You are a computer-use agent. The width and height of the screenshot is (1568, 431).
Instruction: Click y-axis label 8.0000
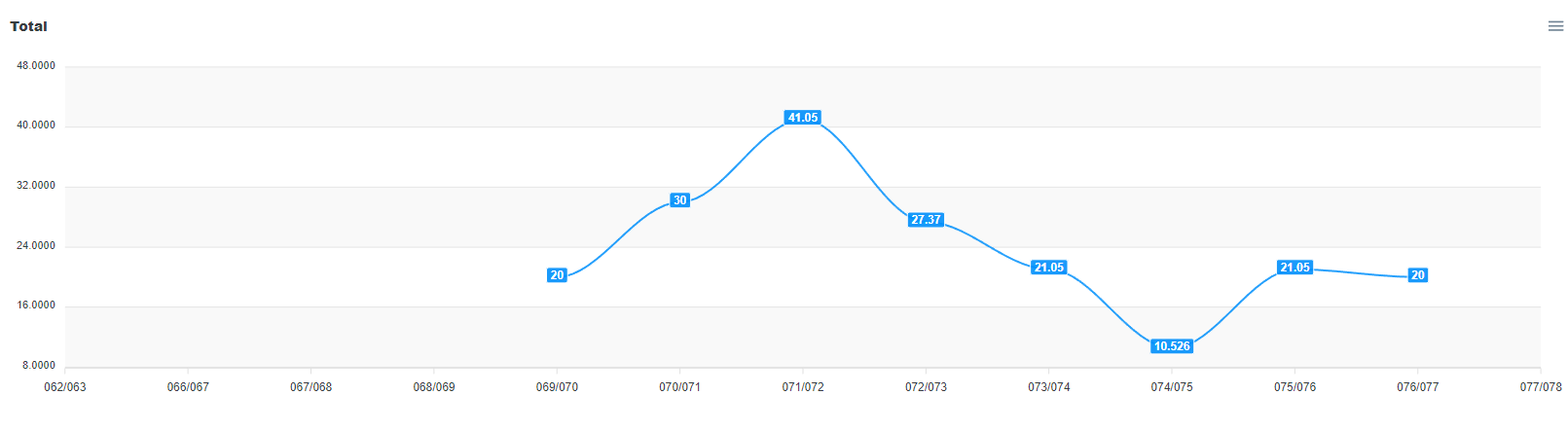(x=39, y=366)
